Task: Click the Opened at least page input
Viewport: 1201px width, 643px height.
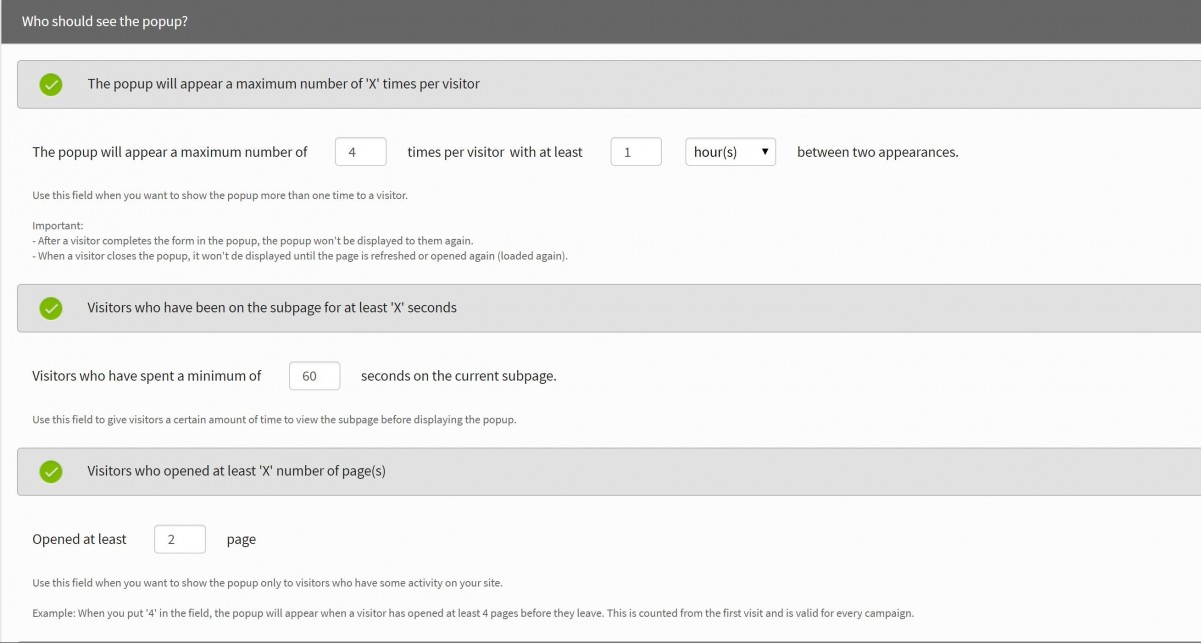Action: pos(179,539)
